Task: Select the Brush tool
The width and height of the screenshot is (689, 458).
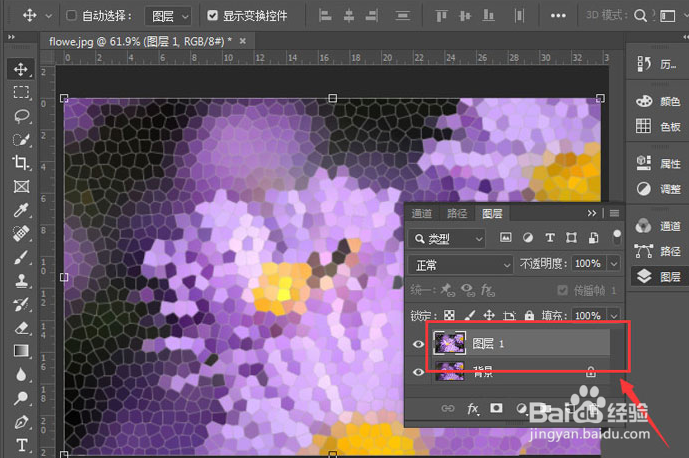Action: pos(21,257)
